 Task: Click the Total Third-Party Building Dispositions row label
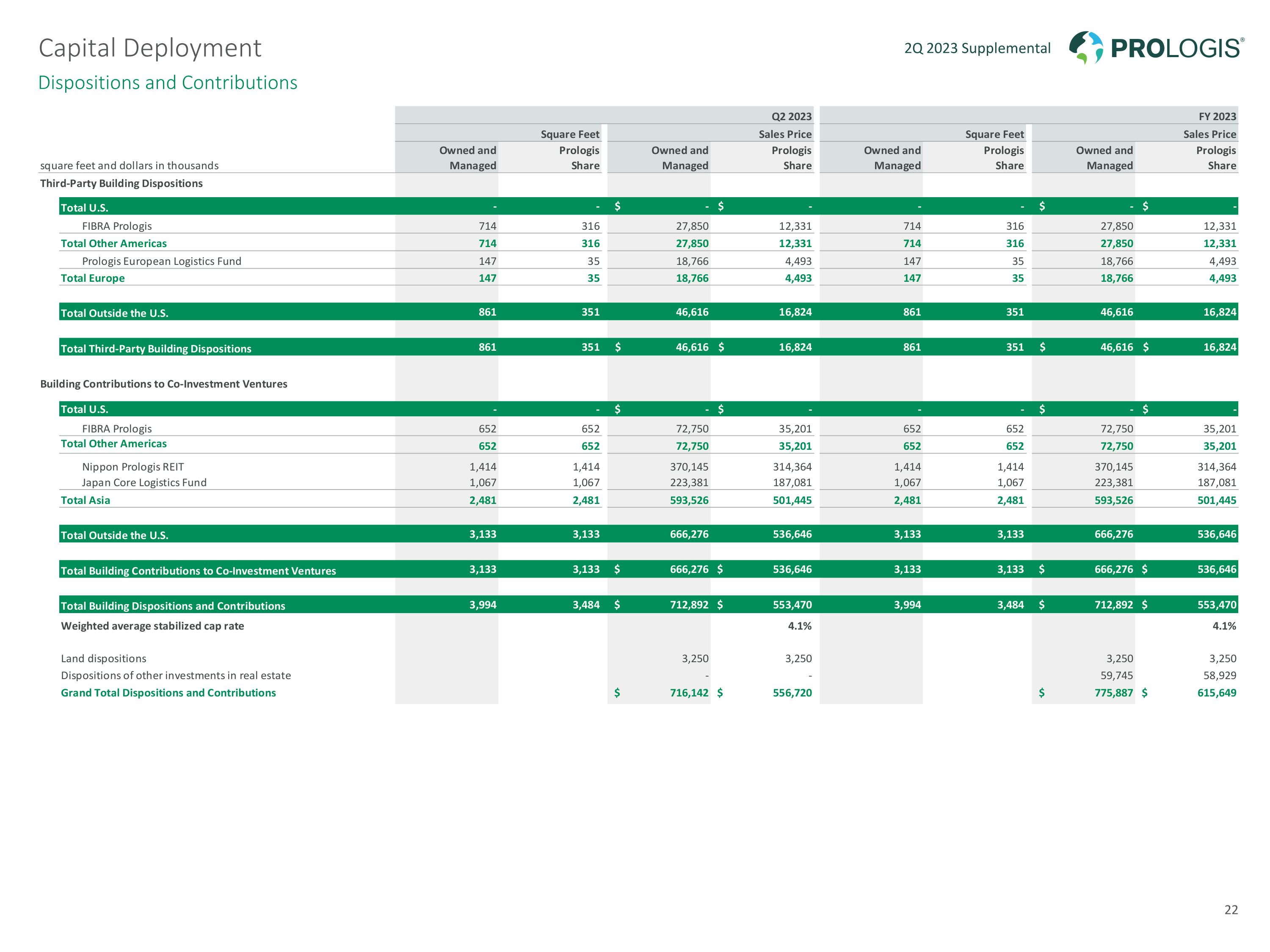pyautogui.click(x=156, y=348)
